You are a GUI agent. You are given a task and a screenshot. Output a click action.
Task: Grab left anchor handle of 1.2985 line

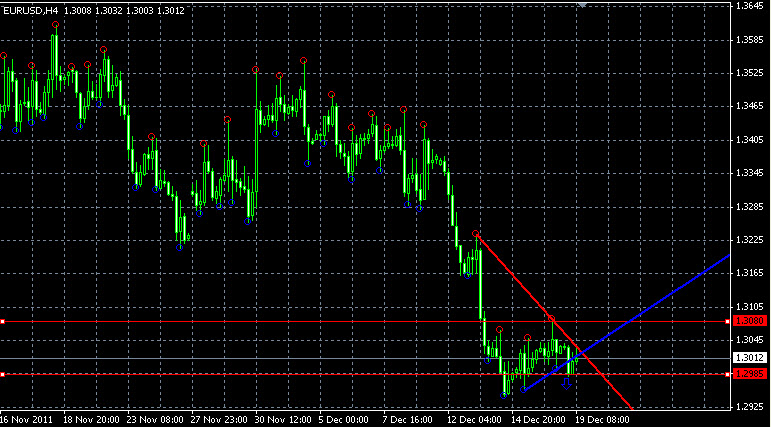2,374
